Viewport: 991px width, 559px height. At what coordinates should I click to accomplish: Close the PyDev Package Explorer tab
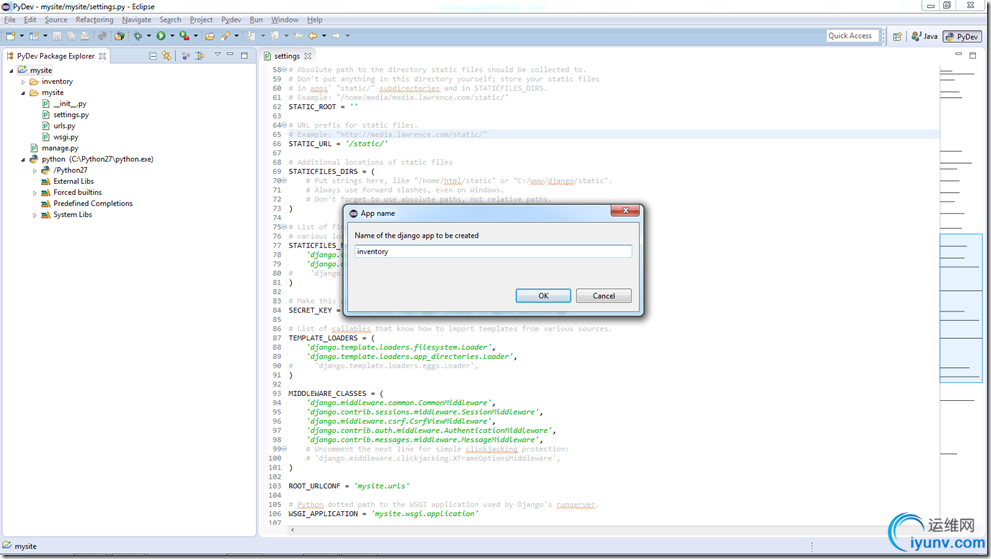coord(102,56)
